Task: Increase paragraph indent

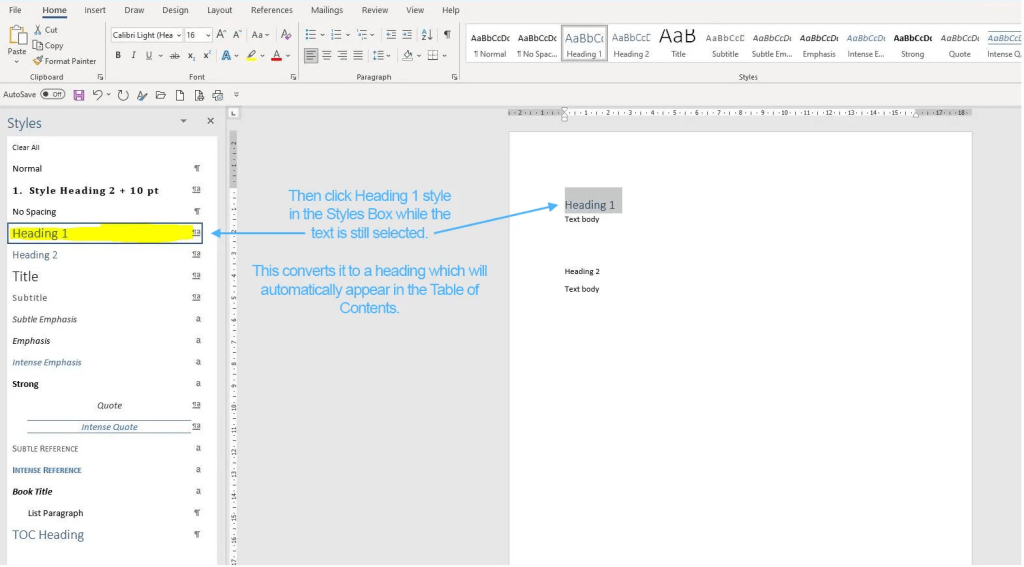Action: [x=407, y=35]
